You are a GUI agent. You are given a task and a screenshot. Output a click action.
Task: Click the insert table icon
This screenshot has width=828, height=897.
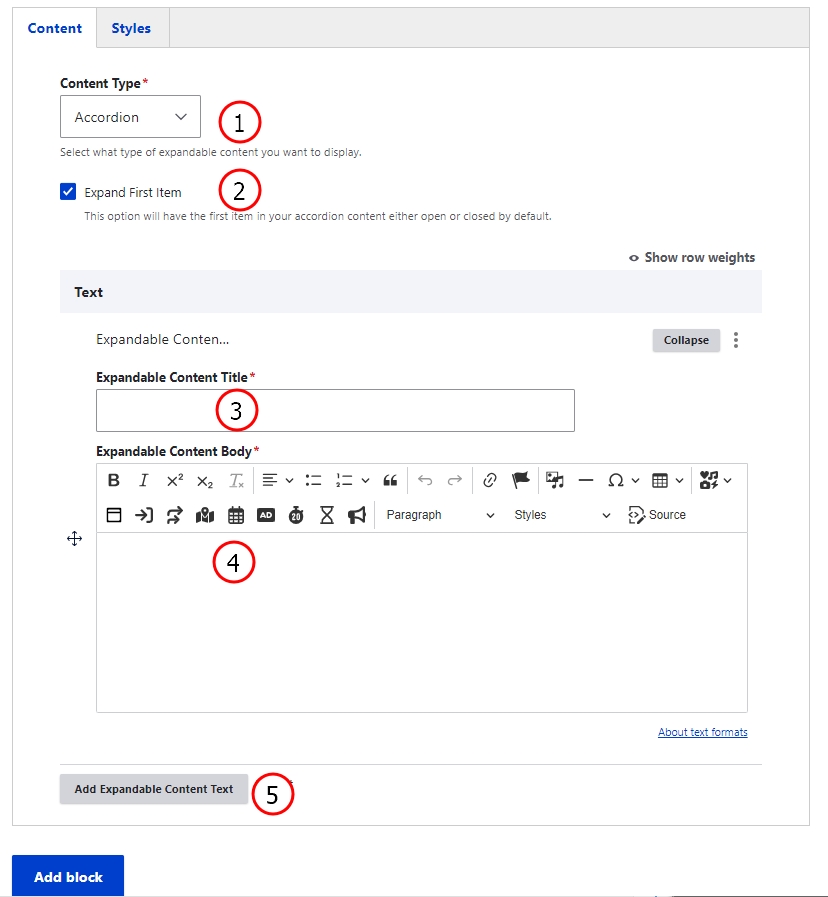660,481
